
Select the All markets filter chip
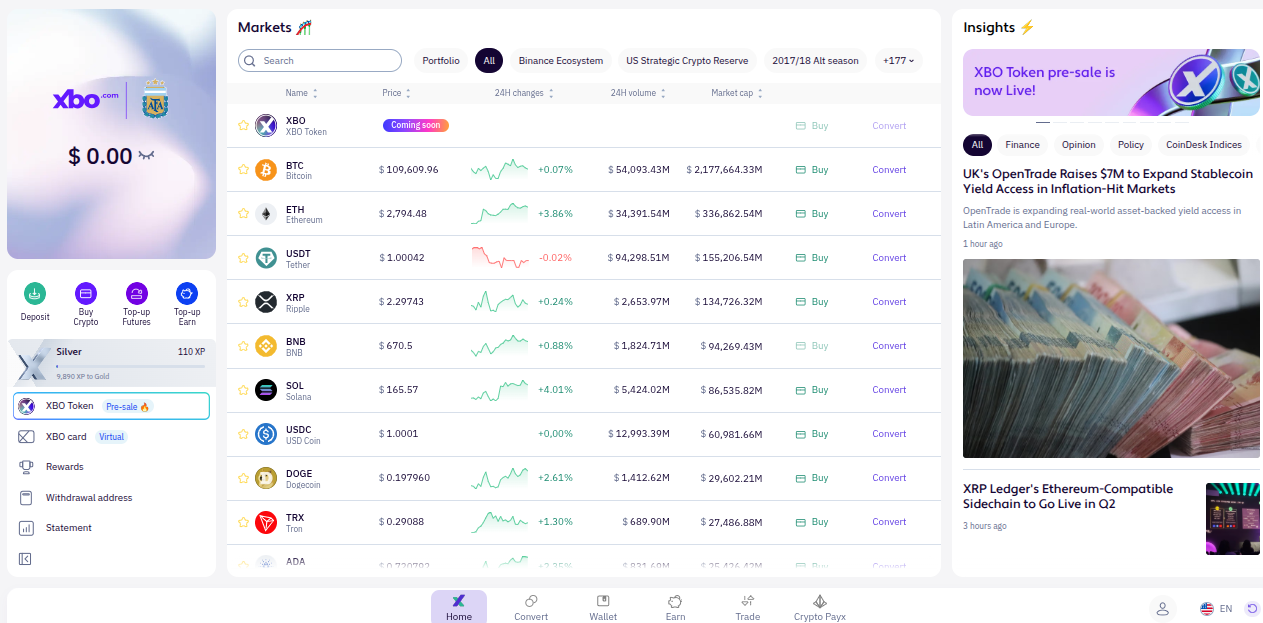[489, 61]
